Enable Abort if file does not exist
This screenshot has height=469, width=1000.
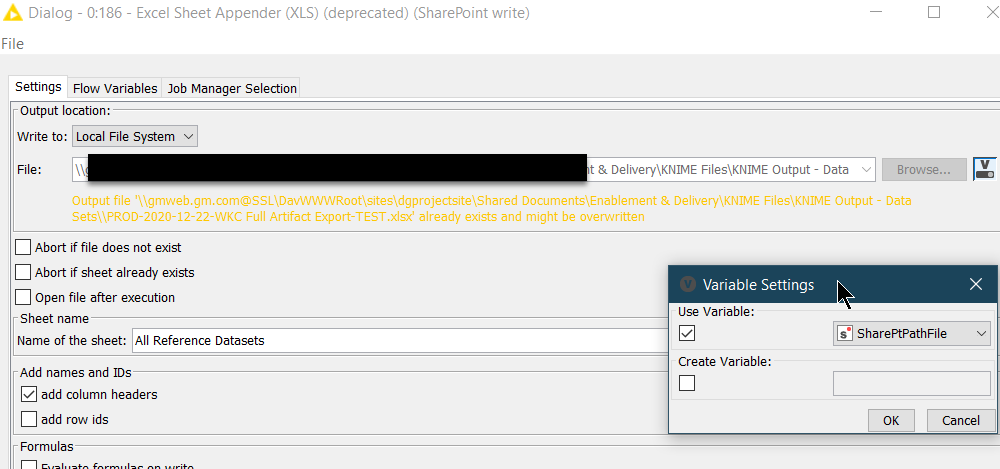tap(24, 247)
